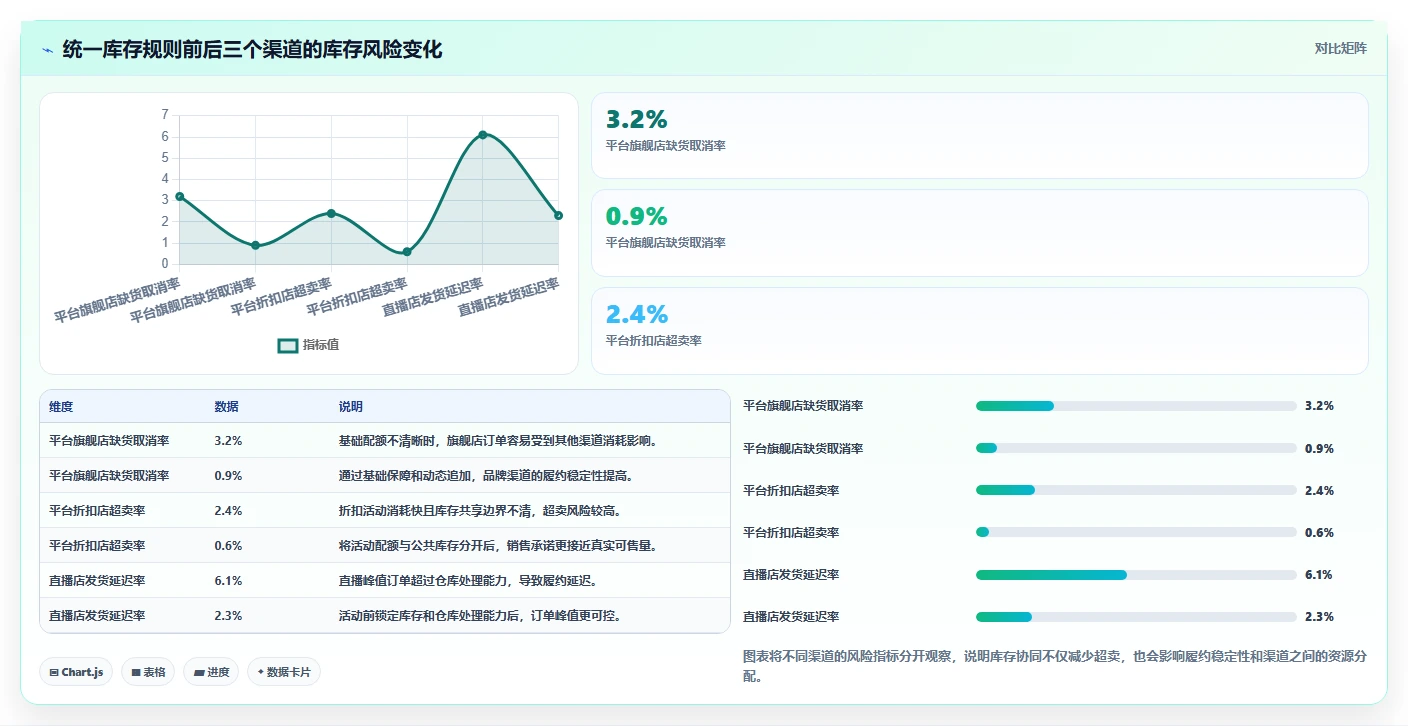Select the description starting 直播峰值订单超过

click(468, 580)
